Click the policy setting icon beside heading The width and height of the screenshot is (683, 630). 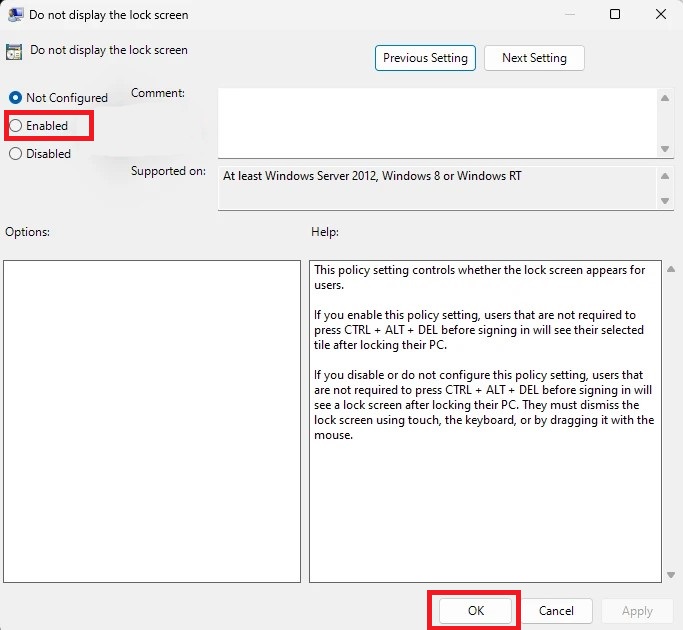tap(14, 51)
